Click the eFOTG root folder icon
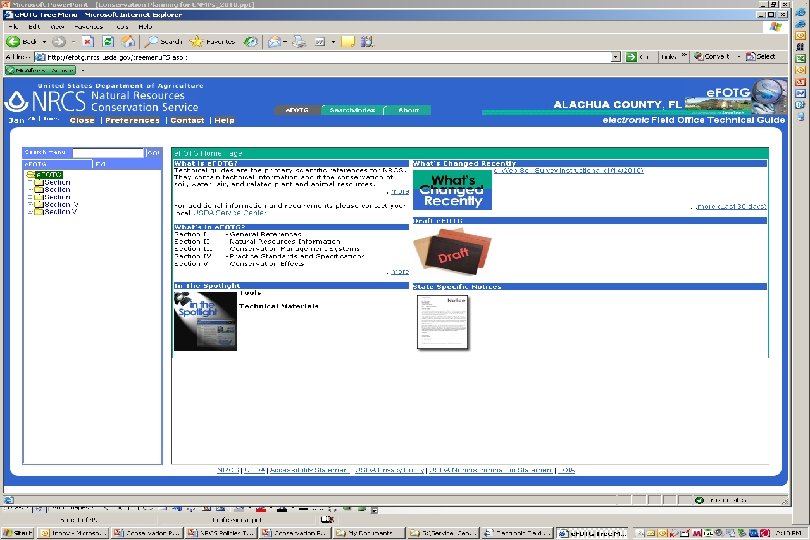The height and width of the screenshot is (540, 810). tap(31, 175)
